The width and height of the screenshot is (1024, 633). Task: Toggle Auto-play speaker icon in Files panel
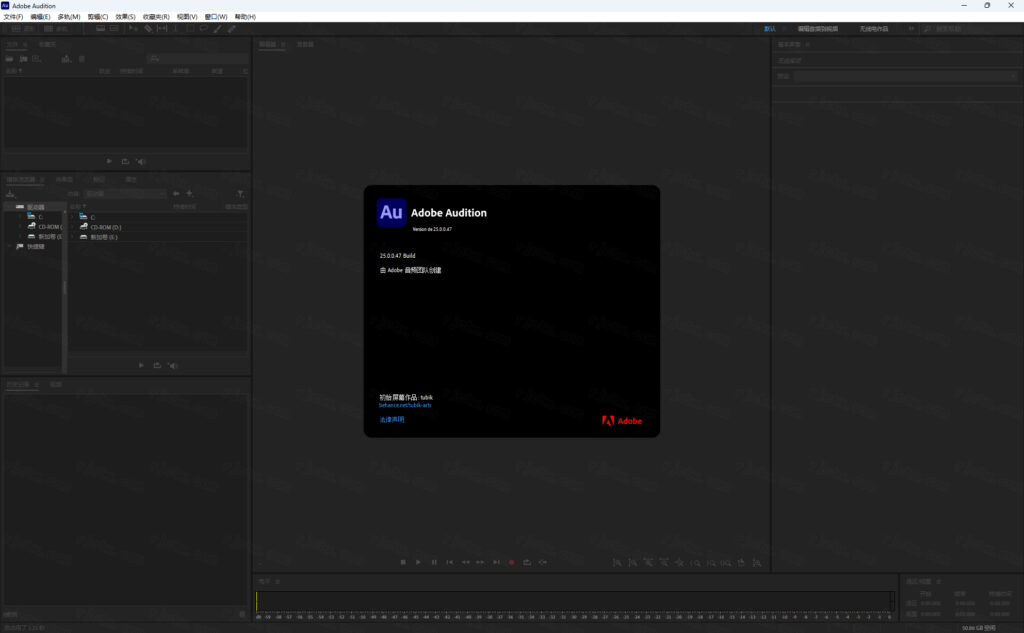click(x=141, y=161)
